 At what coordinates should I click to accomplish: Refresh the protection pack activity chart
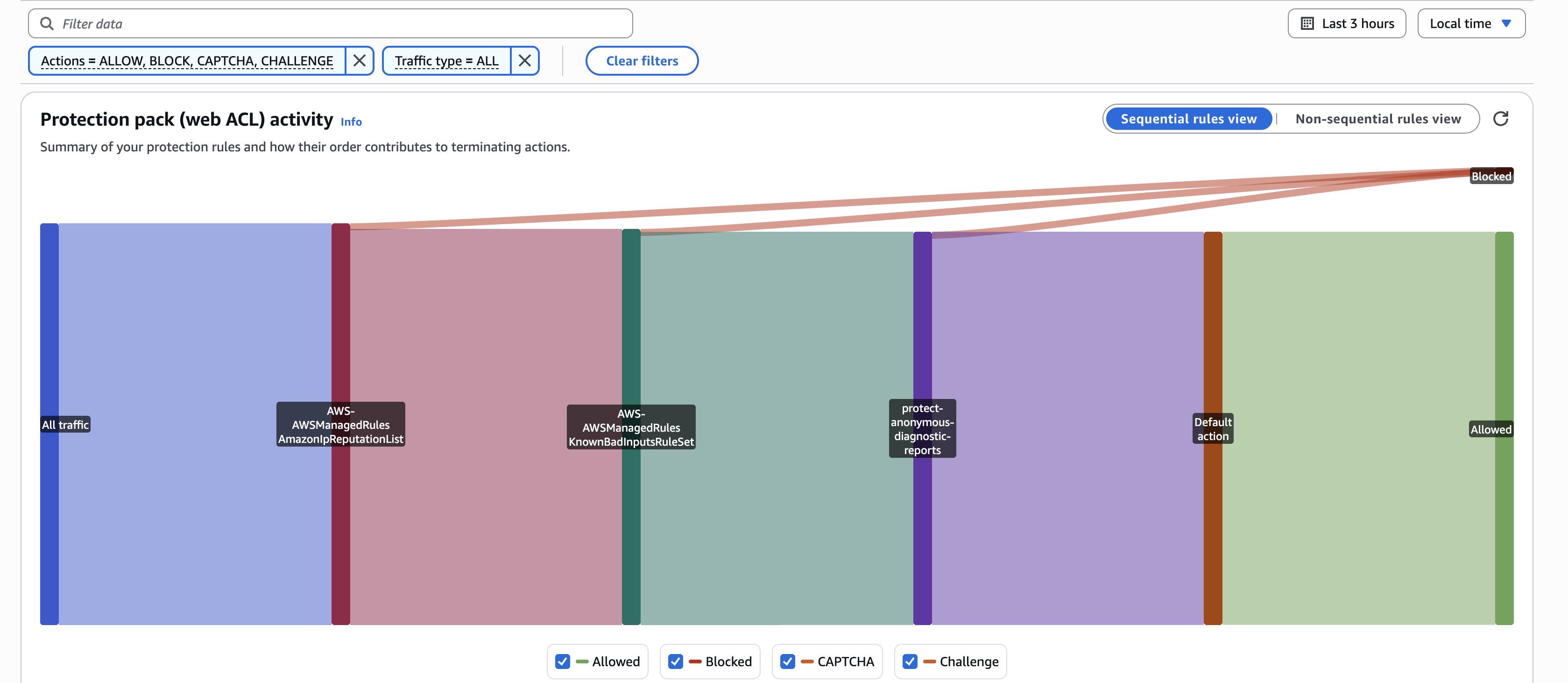(x=1502, y=118)
